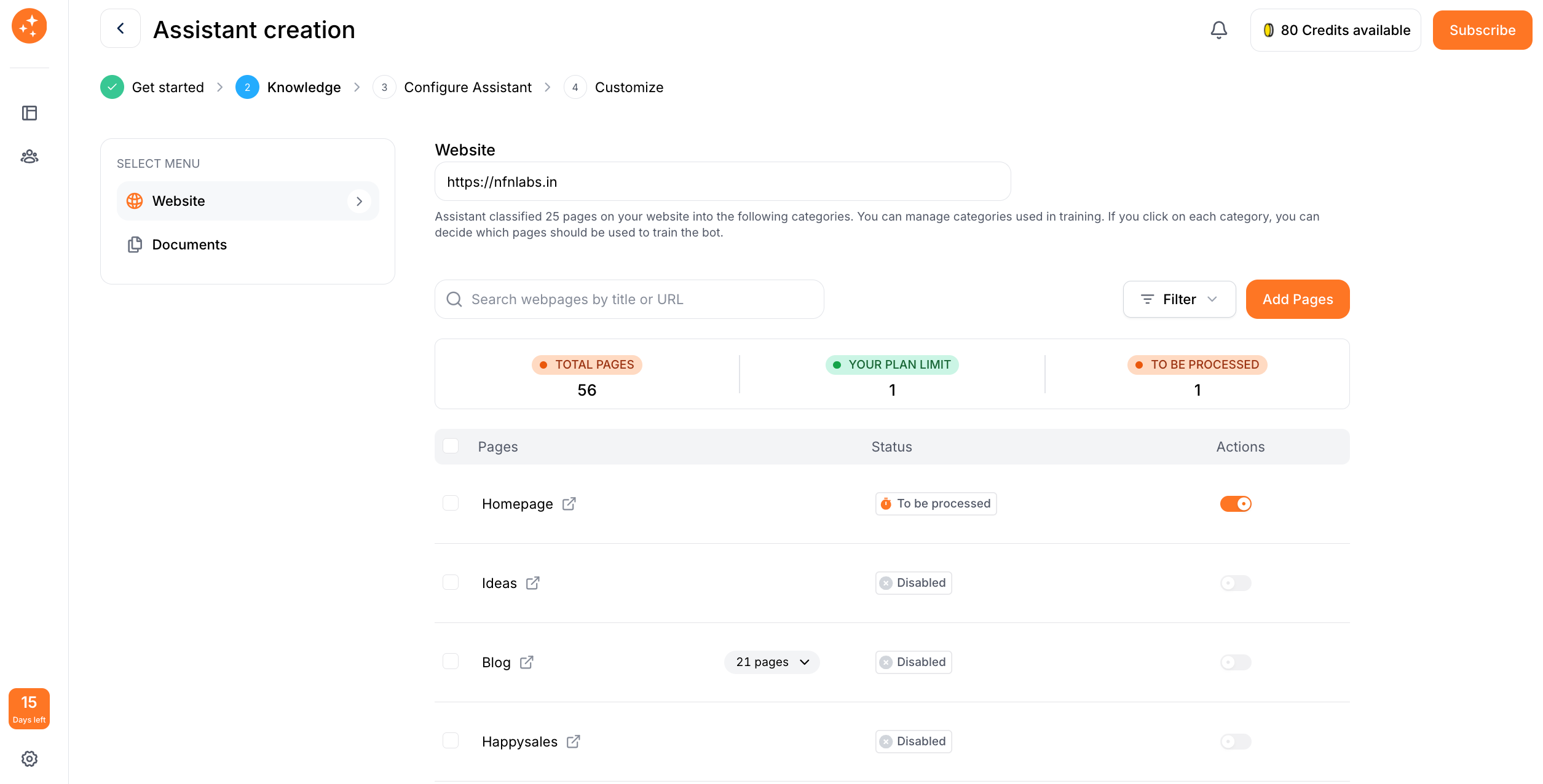Click the back arrow button
Image resolution: width=1543 pixels, height=784 pixels.
coord(120,29)
